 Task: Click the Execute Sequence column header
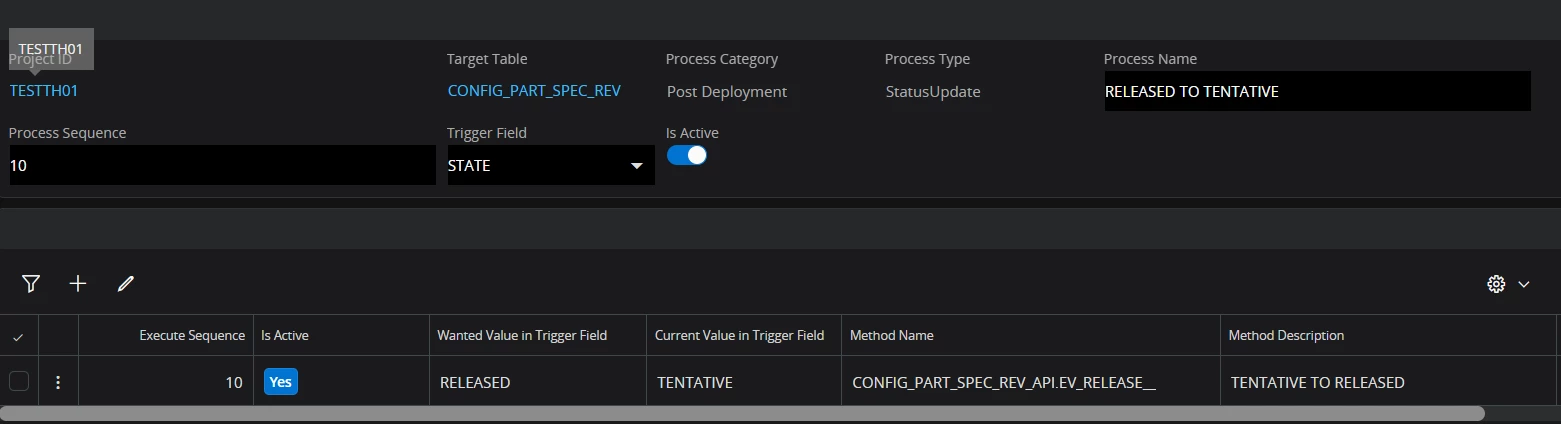[191, 336]
